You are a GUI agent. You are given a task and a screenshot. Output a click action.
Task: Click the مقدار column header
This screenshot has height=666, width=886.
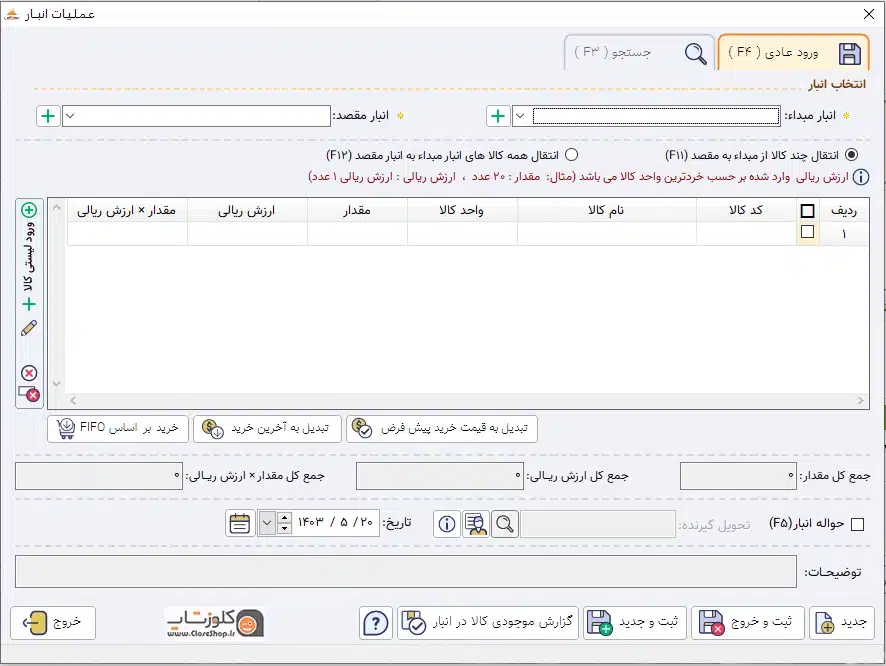click(x=357, y=210)
